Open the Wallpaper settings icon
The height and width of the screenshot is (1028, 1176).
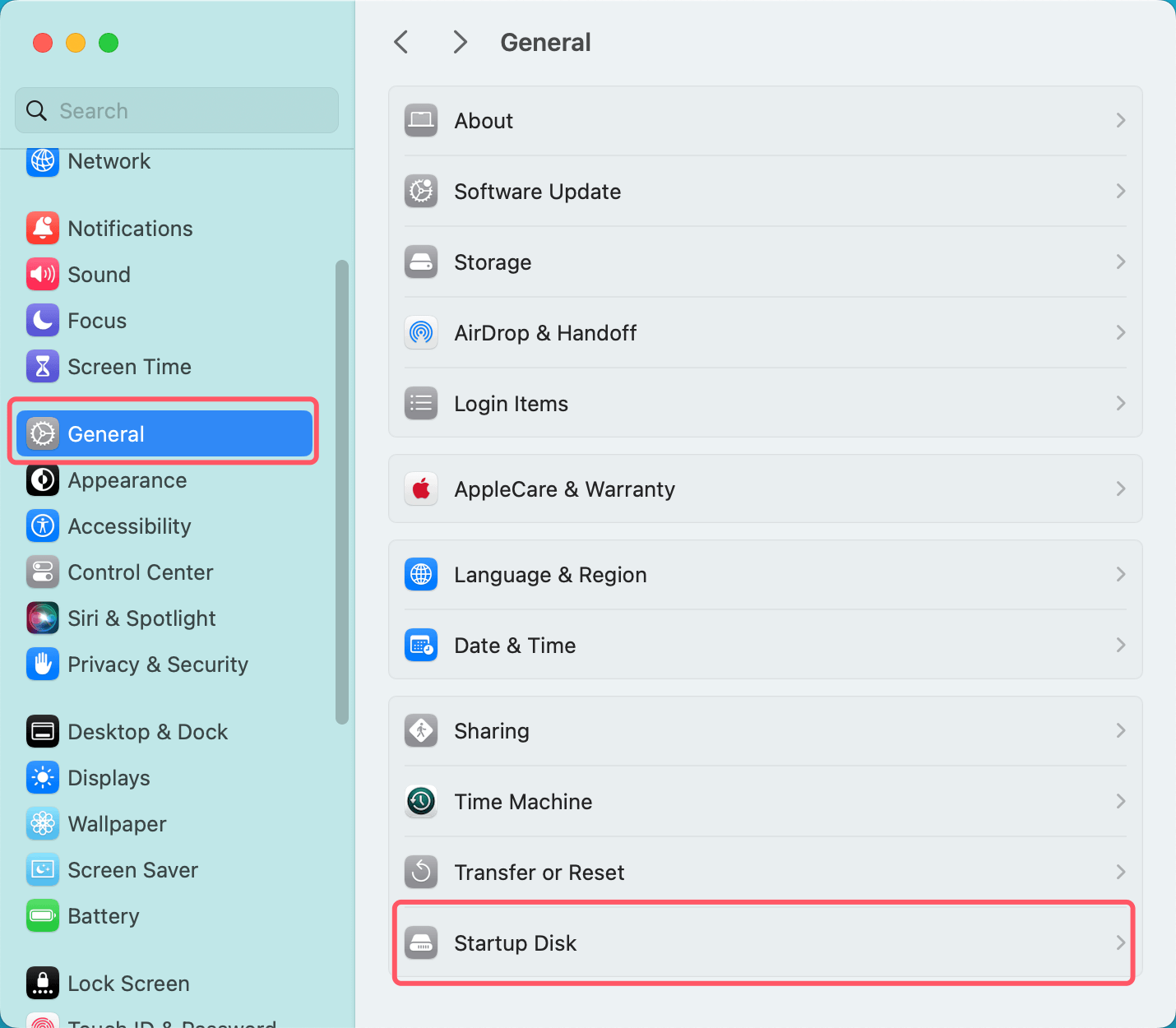(x=43, y=823)
